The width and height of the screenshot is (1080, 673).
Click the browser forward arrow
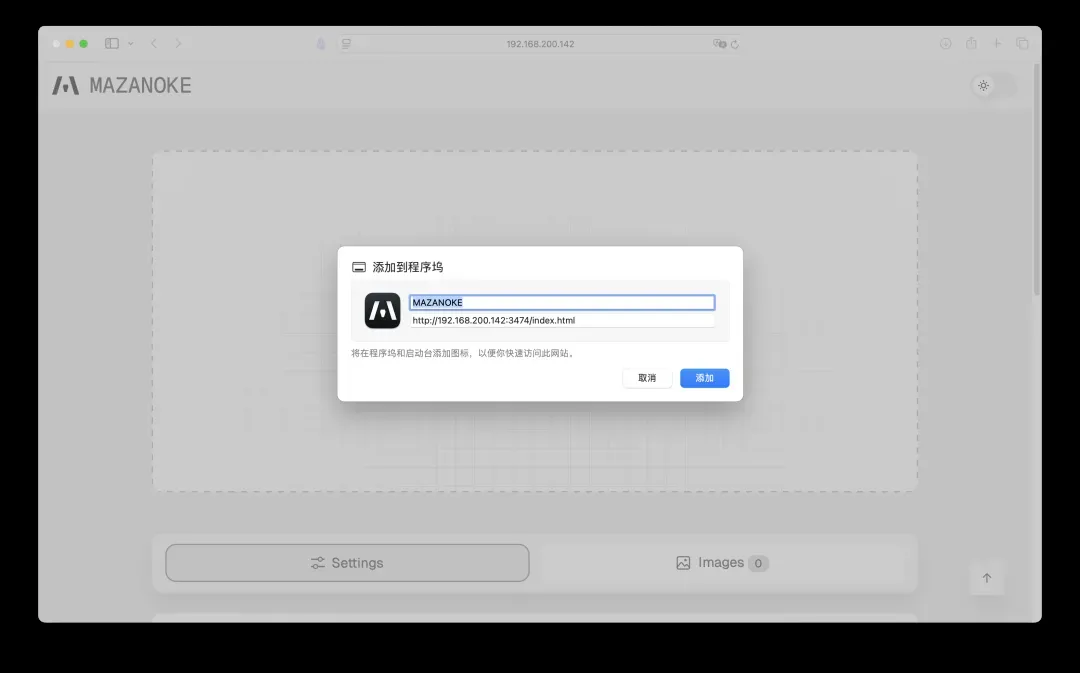pyautogui.click(x=178, y=44)
